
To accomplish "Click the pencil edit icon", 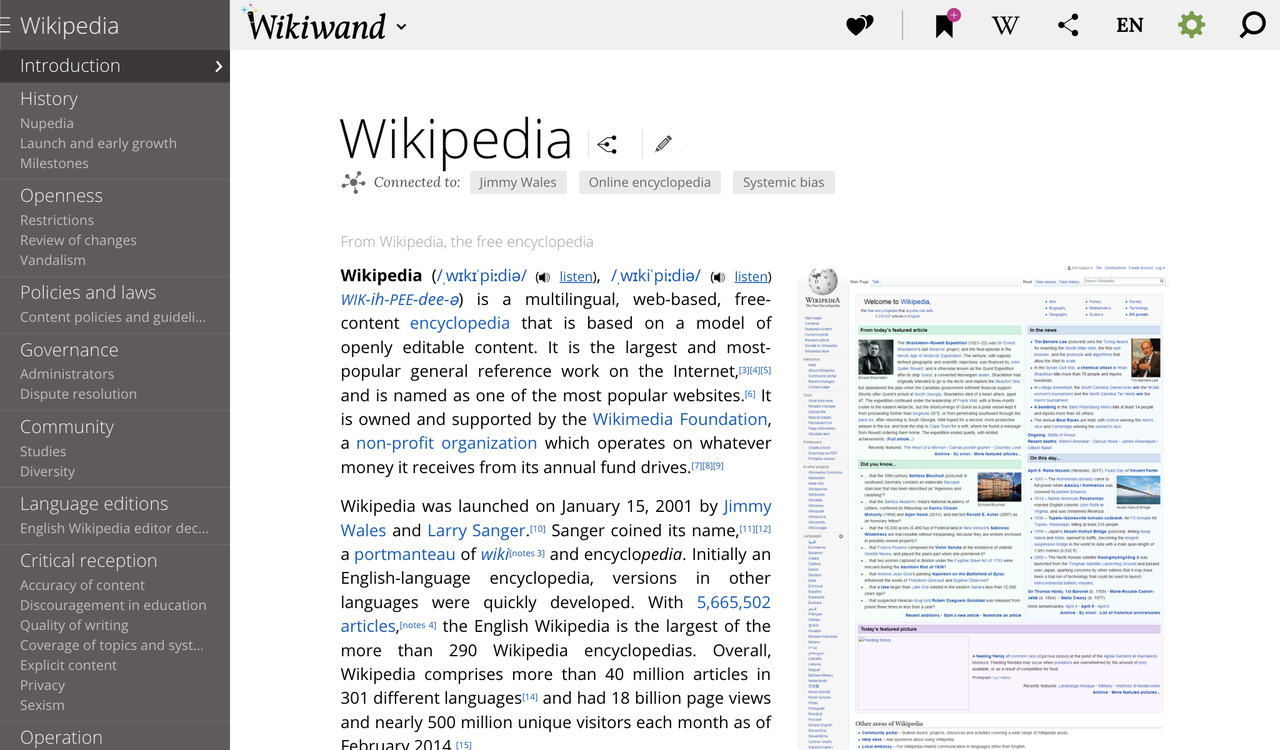I will [663, 144].
